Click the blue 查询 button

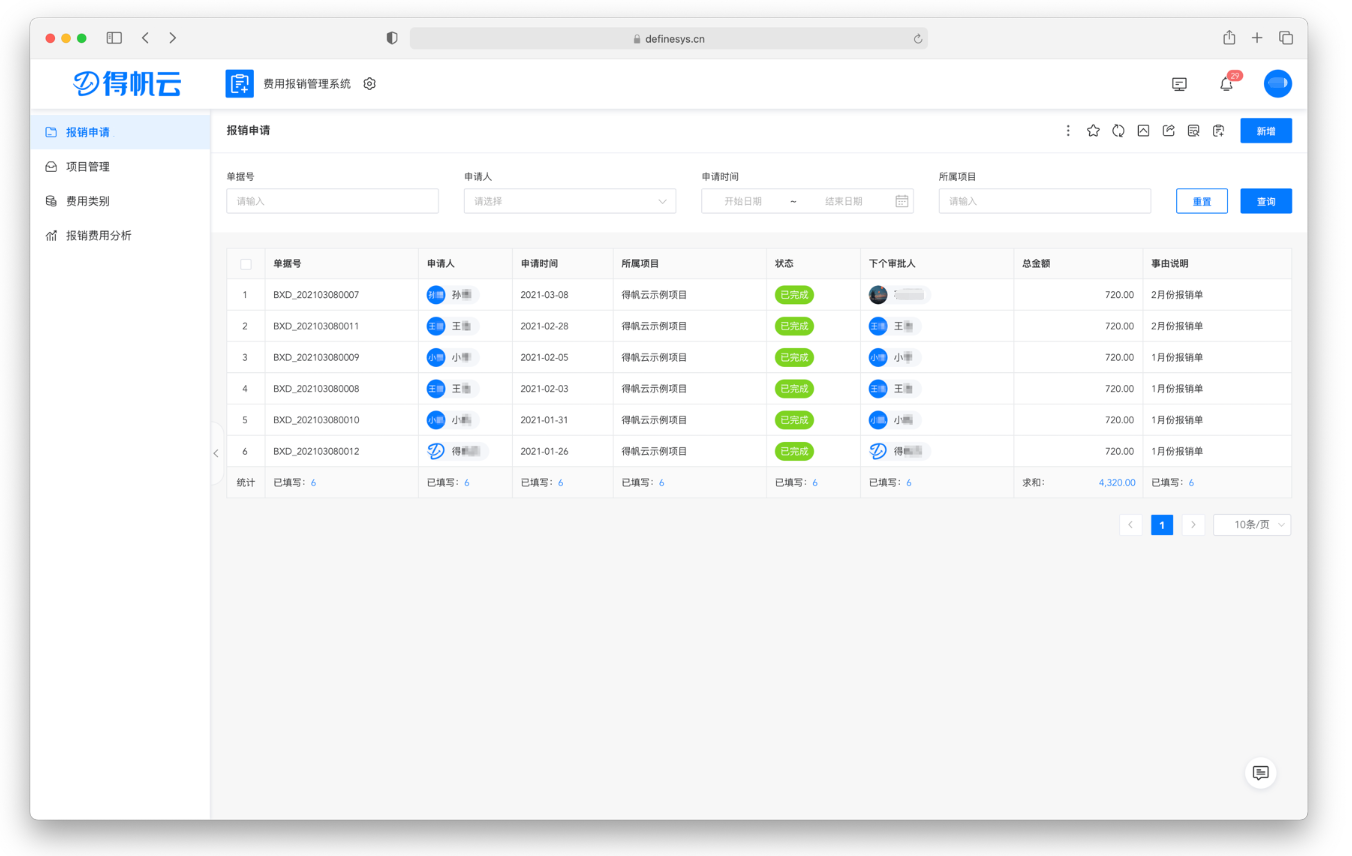tap(1266, 201)
